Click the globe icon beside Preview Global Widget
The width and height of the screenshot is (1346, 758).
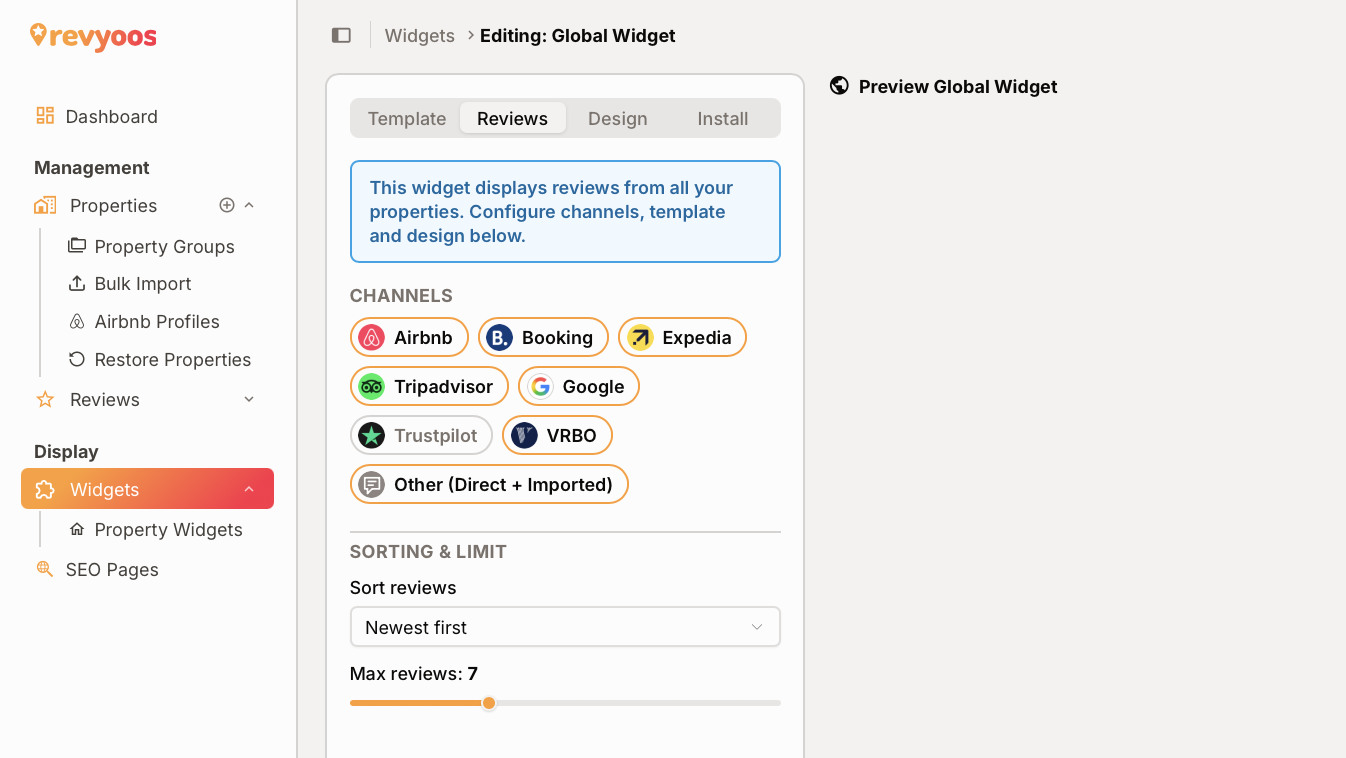pos(840,86)
